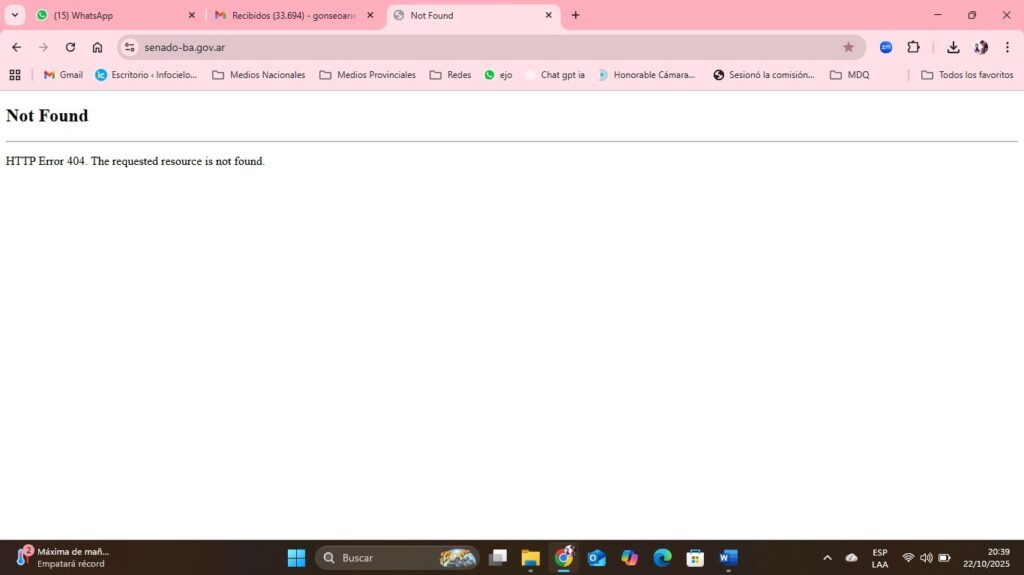Open the Chrome three-dot menu
The height and width of the screenshot is (575, 1024).
1007,47
